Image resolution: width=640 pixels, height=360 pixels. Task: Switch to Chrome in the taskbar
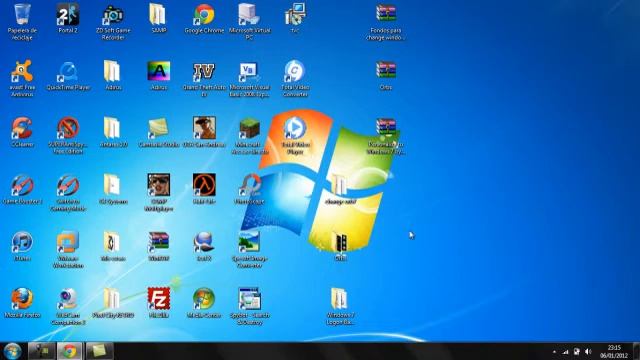click(x=69, y=351)
